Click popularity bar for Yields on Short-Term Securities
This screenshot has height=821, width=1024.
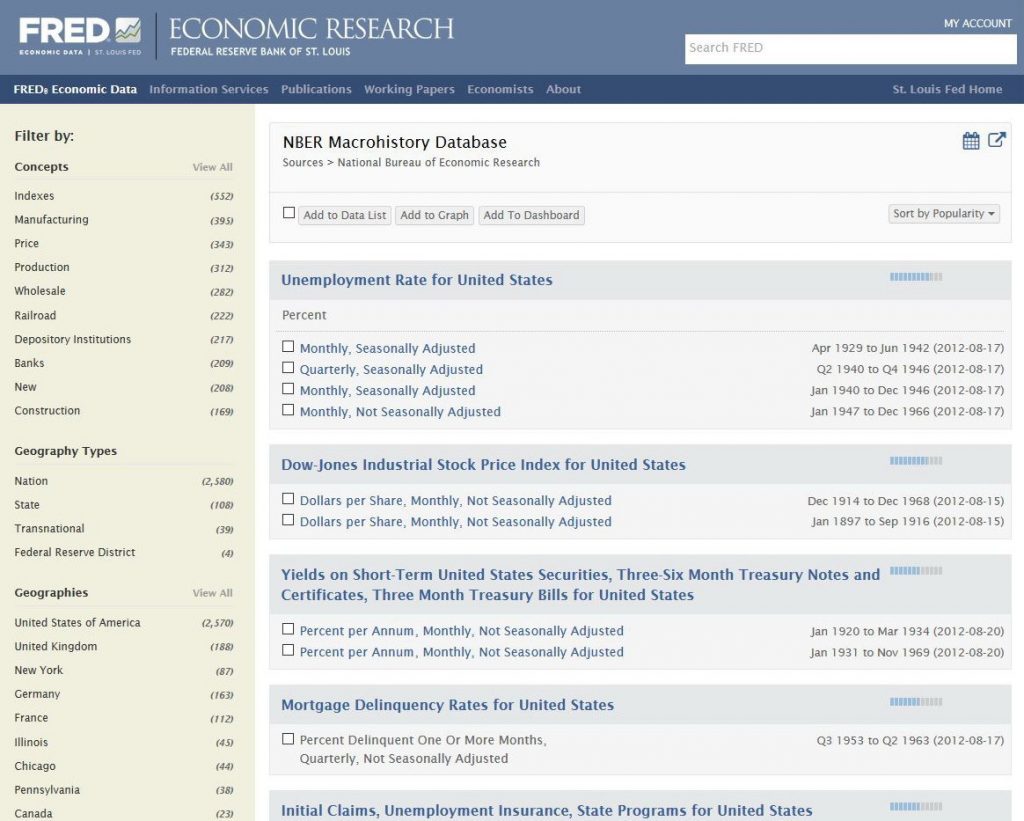(x=915, y=571)
